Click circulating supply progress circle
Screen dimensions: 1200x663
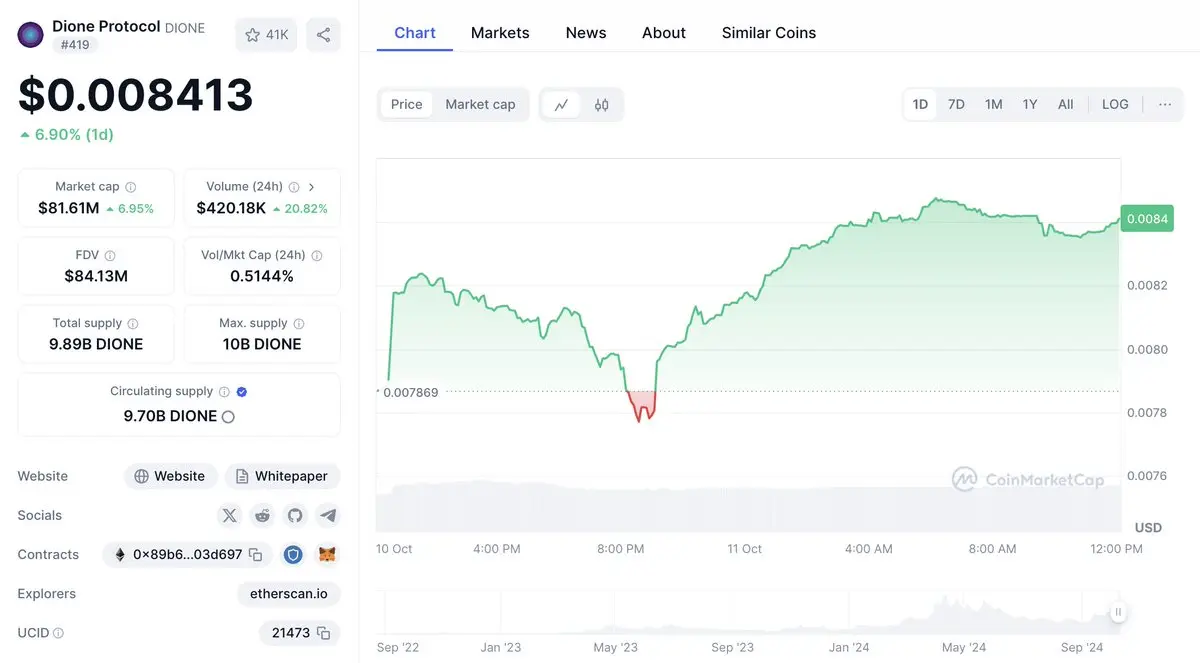coord(228,416)
